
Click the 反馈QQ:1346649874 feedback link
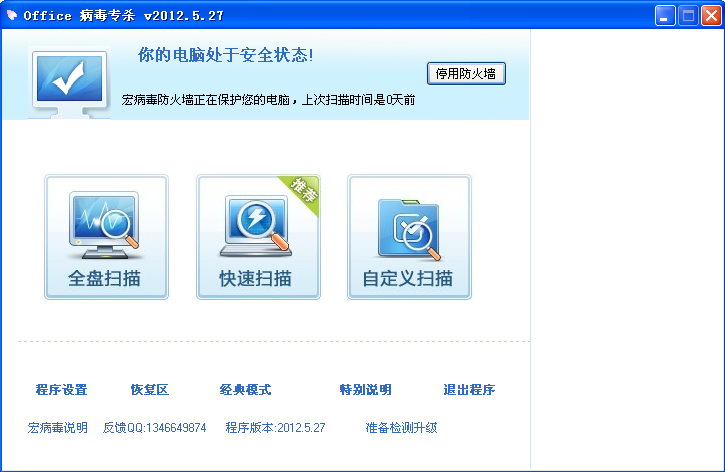(154, 428)
